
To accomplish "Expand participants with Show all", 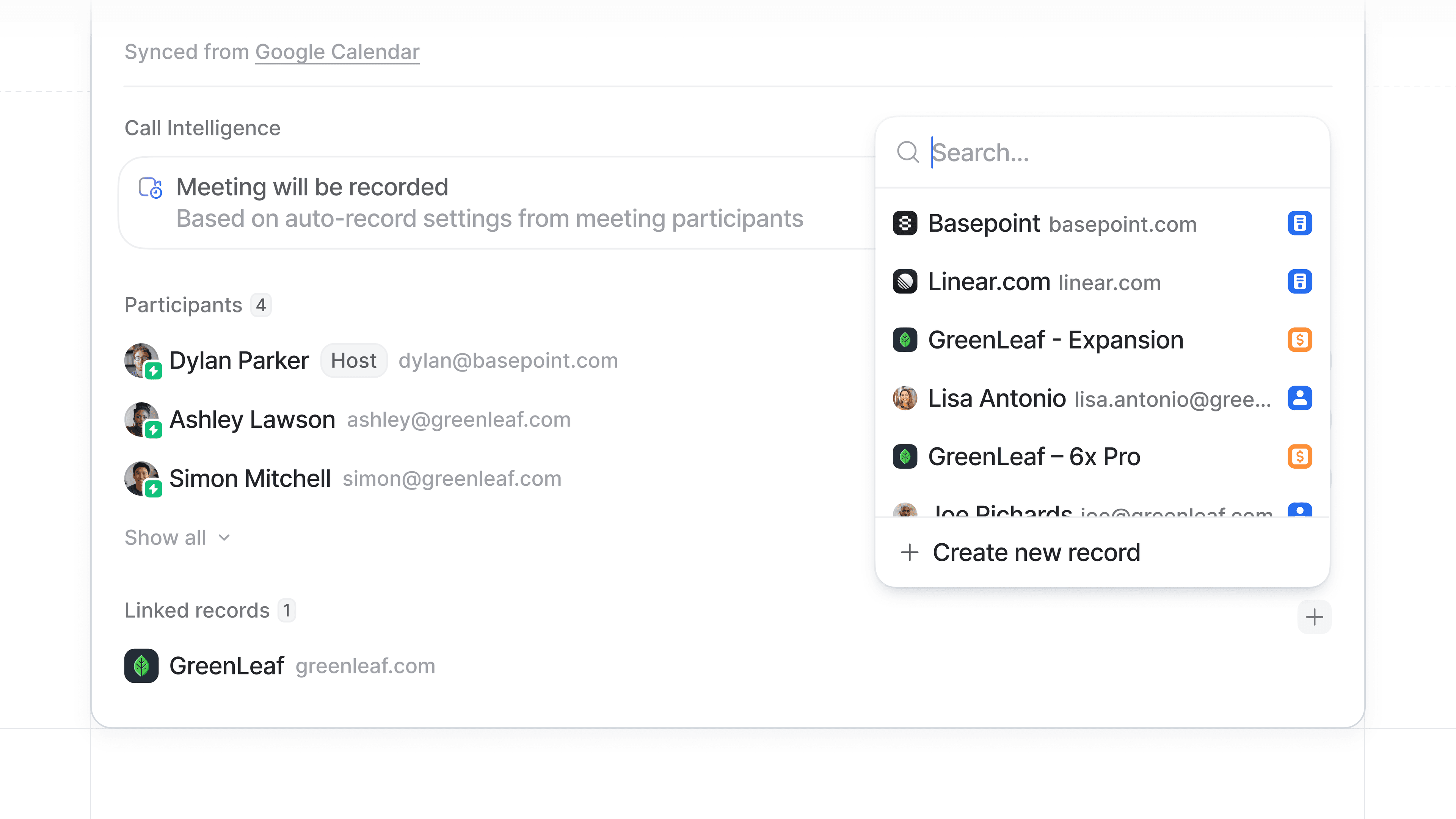I will [x=177, y=538].
